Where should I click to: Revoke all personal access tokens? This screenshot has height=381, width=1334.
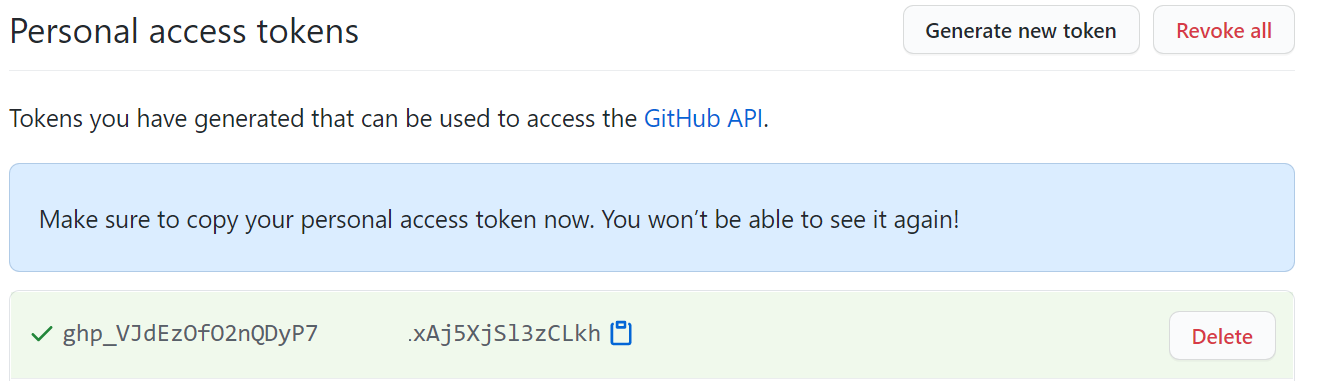click(1224, 30)
